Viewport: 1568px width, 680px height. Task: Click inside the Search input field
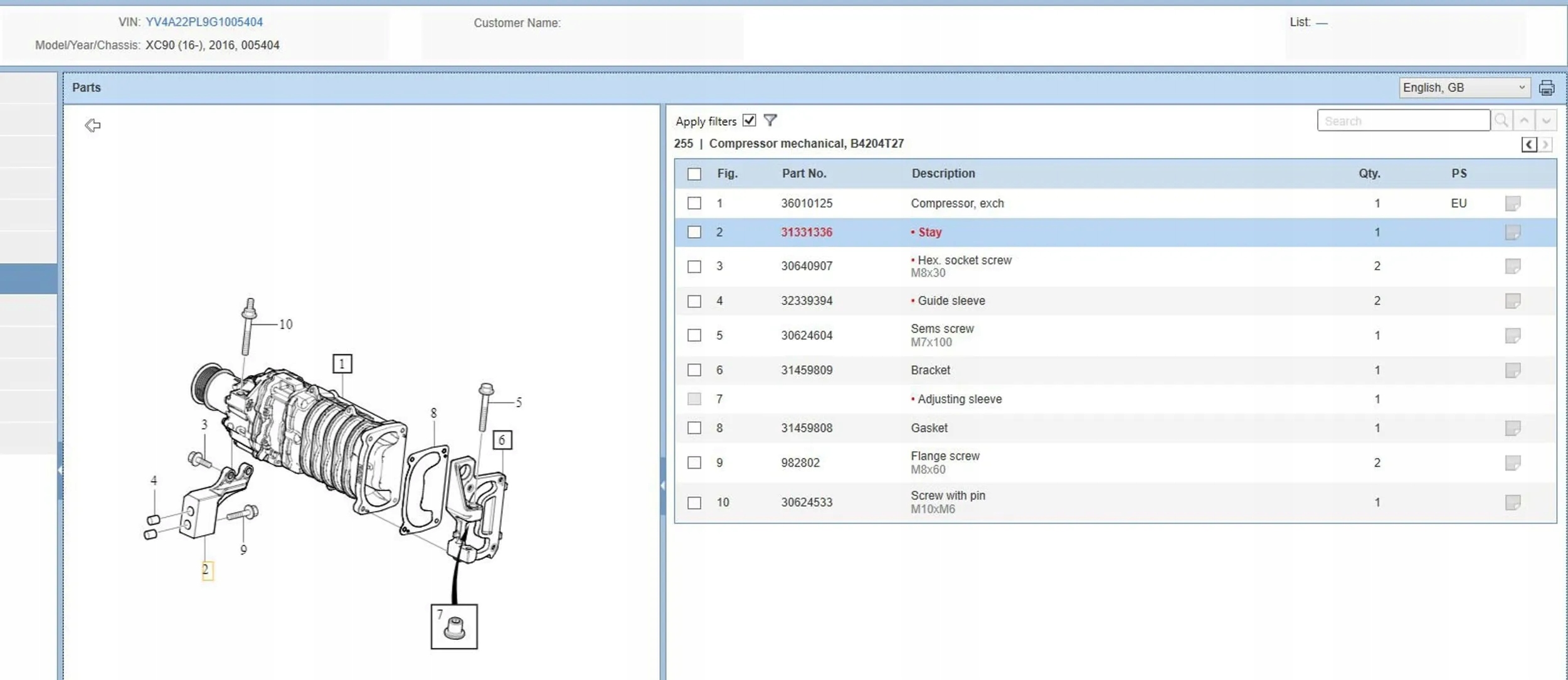coord(1402,120)
